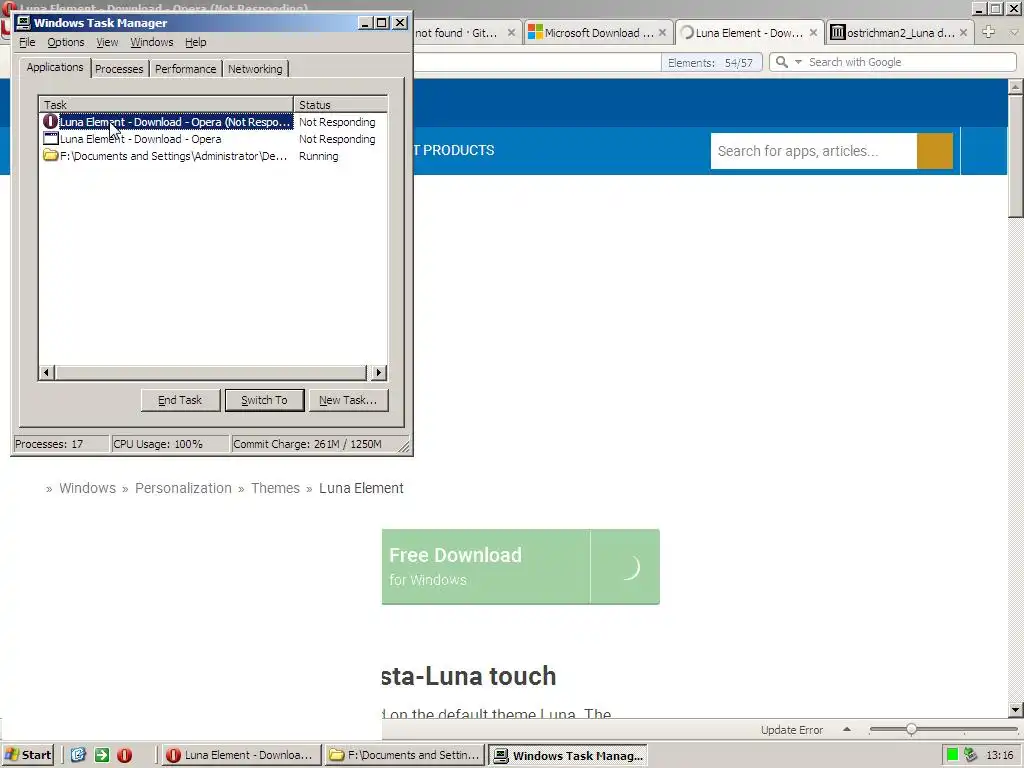Click the Elements 54/57 progress indicator
This screenshot has height=768, width=1024.
(x=711, y=63)
